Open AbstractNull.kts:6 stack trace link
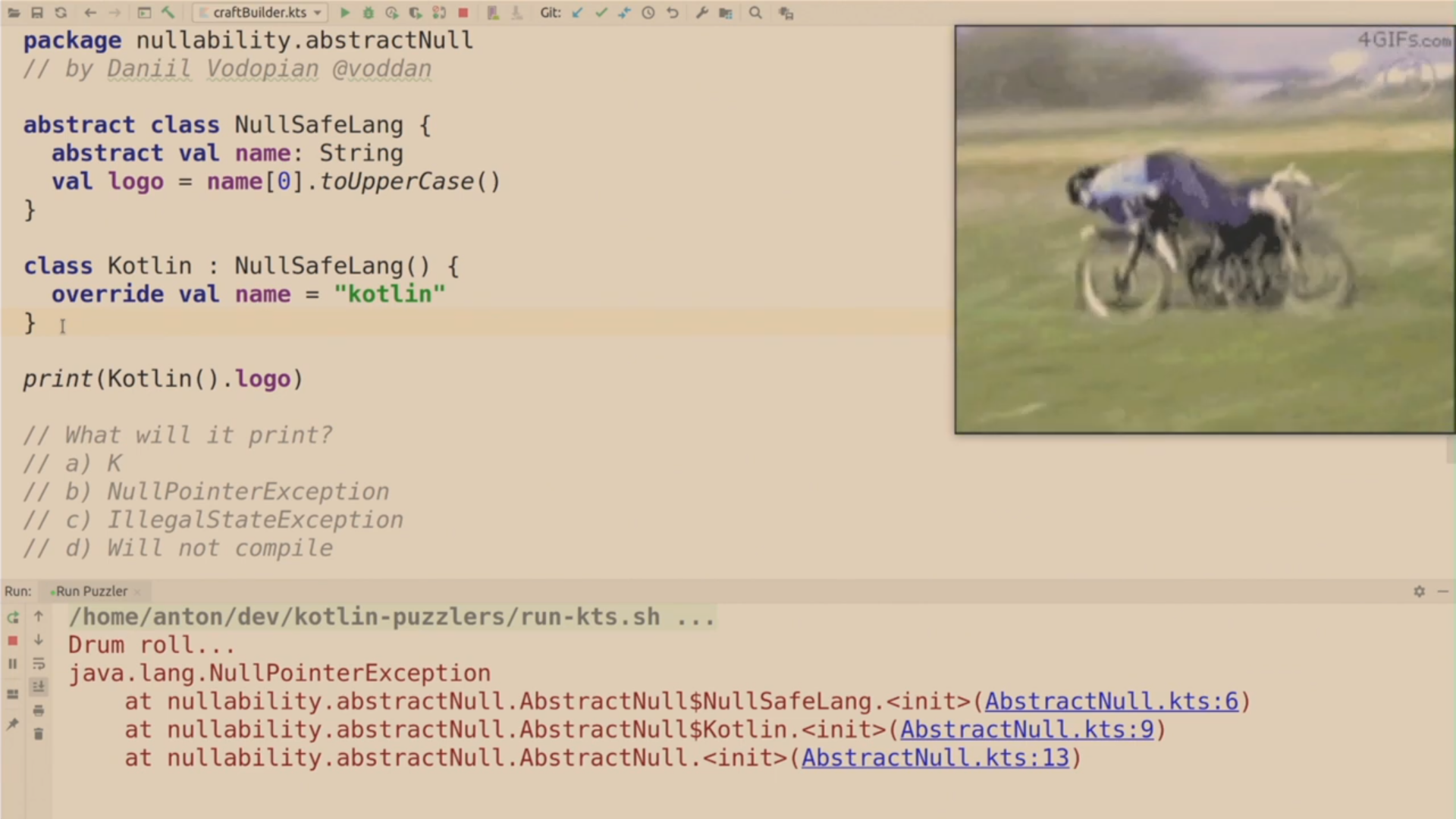Screen dimensions: 1456x819 (x=1111, y=701)
